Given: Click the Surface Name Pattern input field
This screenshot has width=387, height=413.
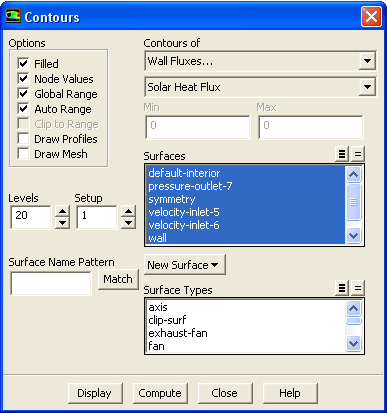Looking at the screenshot, I should [51, 283].
